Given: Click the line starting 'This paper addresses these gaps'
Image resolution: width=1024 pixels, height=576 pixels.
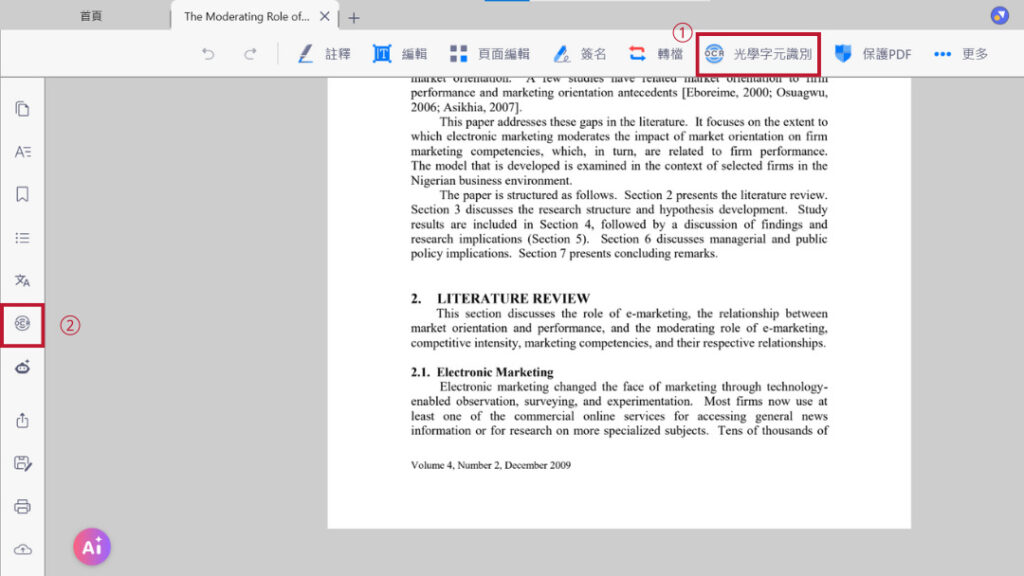Looking at the screenshot, I should tap(633, 121).
